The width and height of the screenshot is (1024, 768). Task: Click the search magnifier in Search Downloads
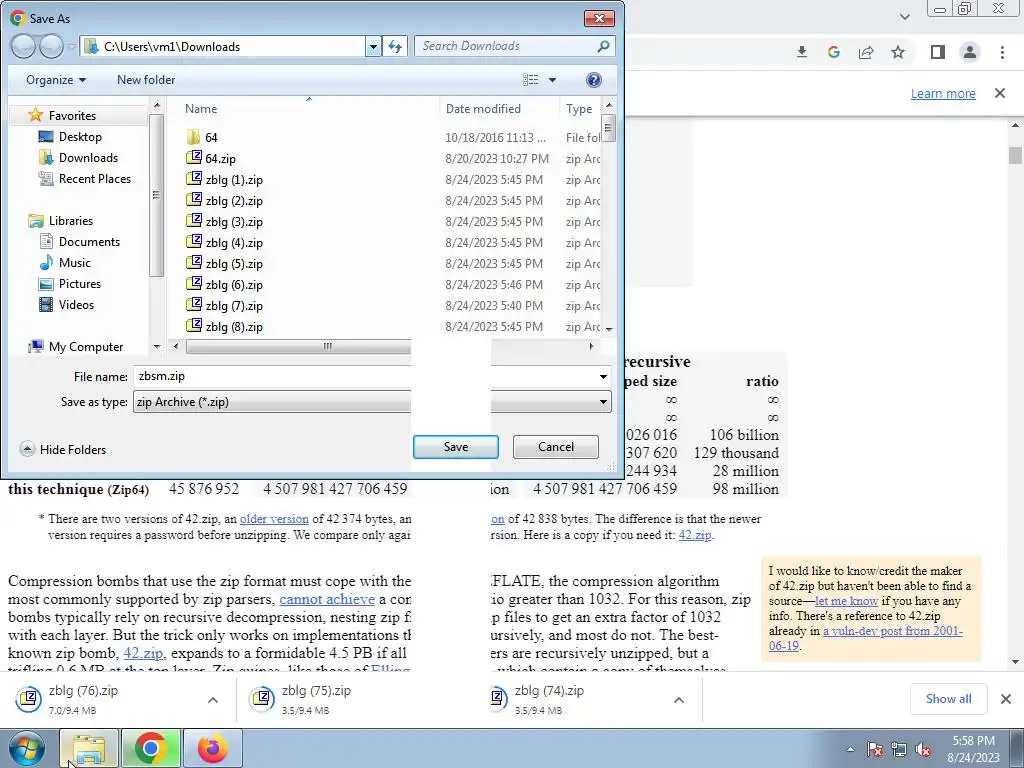[x=603, y=46]
